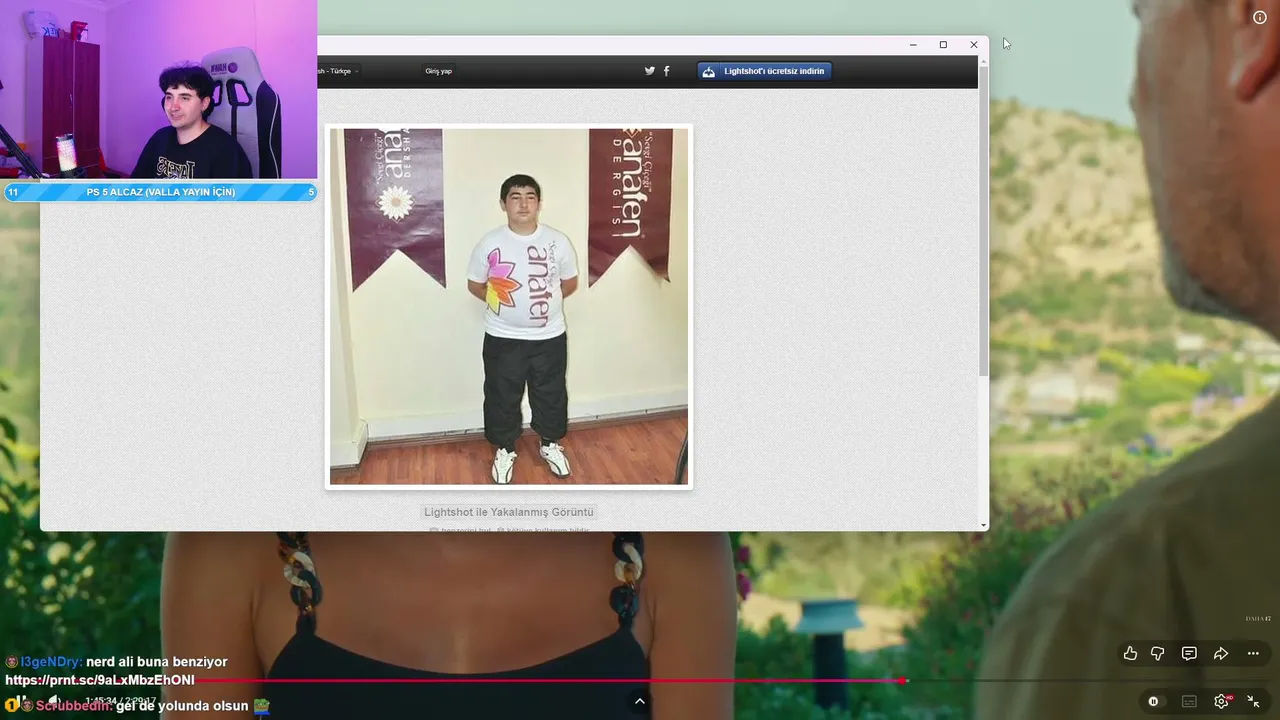Click the l3geNDry username in chat

coord(51,662)
